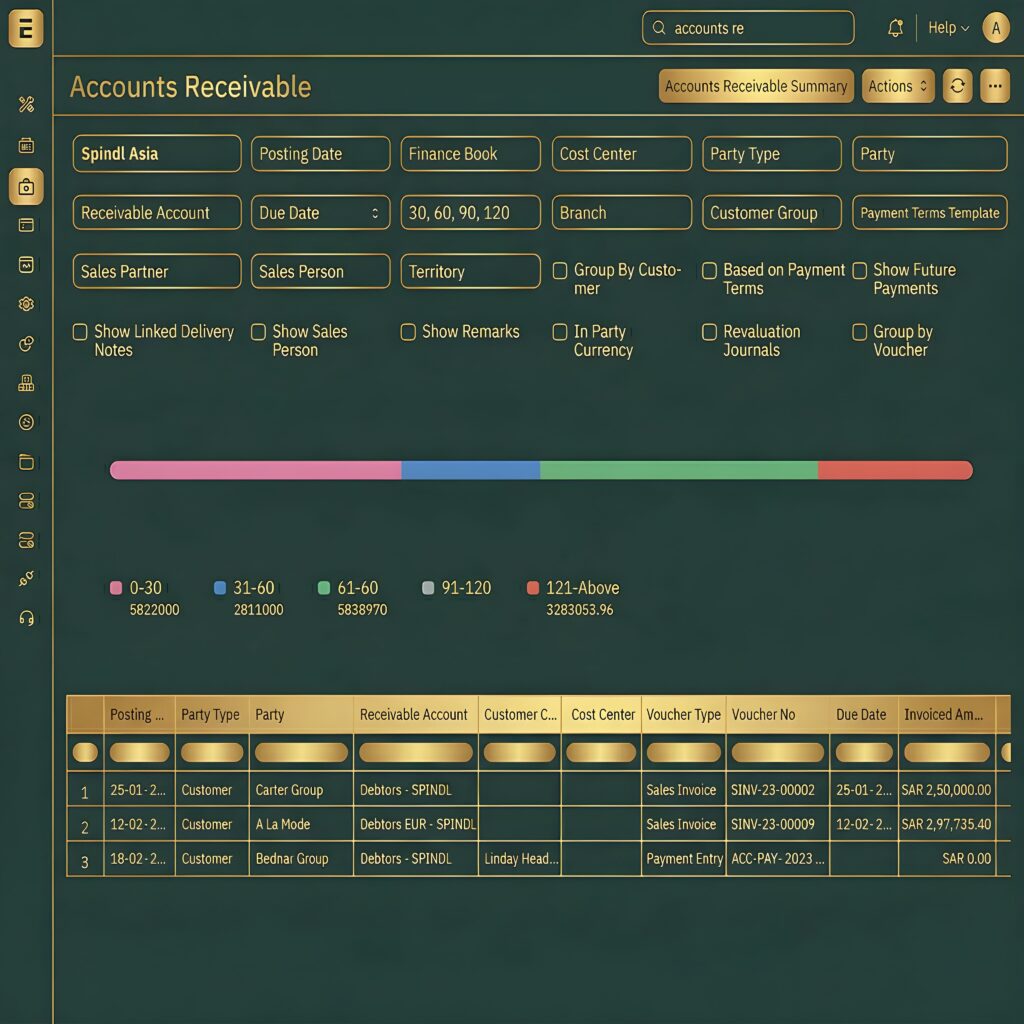Click the Accounts Receivable Summary button
This screenshot has width=1024, height=1024.
pos(756,86)
